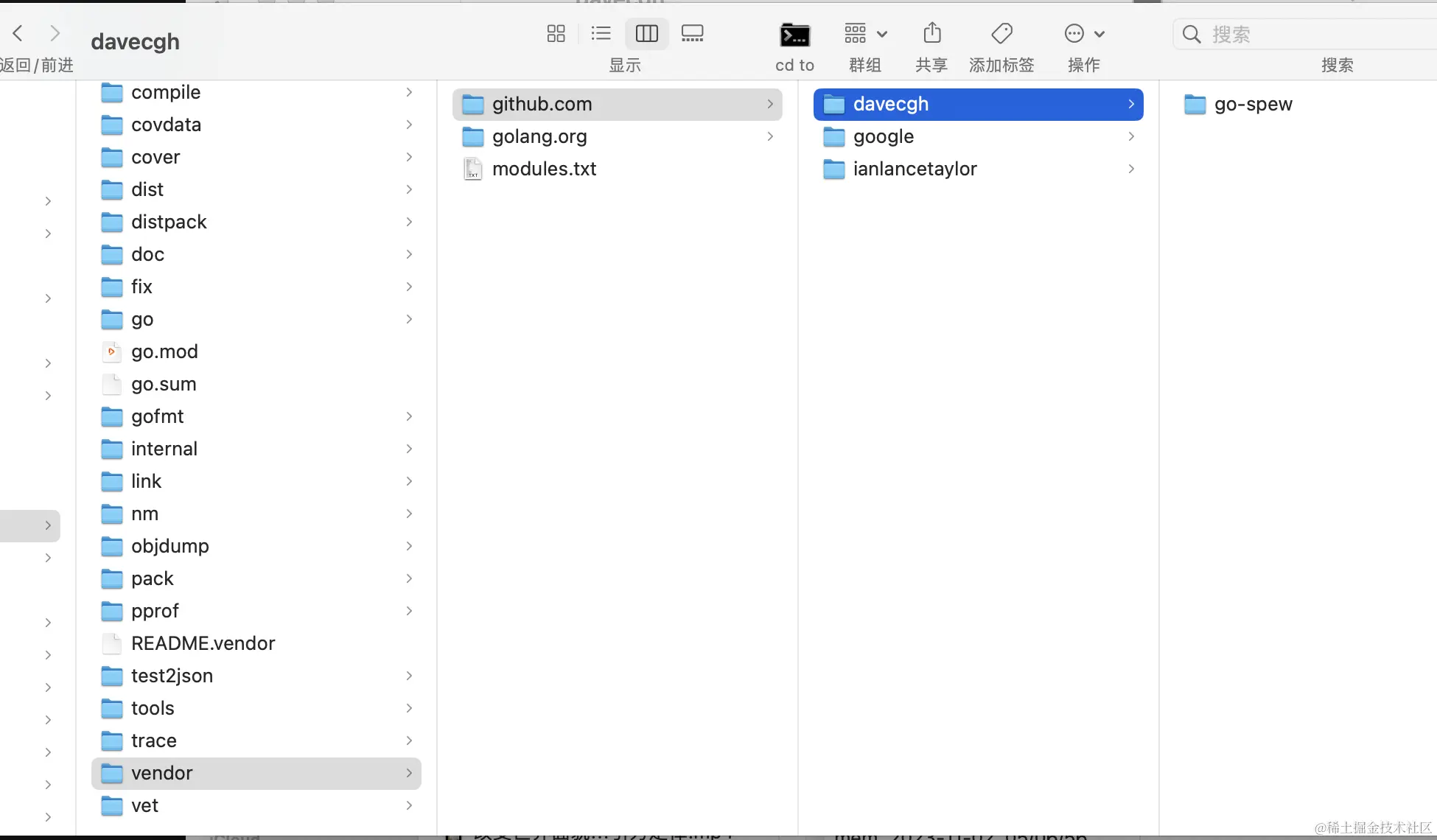This screenshot has height=840, width=1437.
Task: Open the group-by (群组) dropdown
Action: tap(865, 34)
